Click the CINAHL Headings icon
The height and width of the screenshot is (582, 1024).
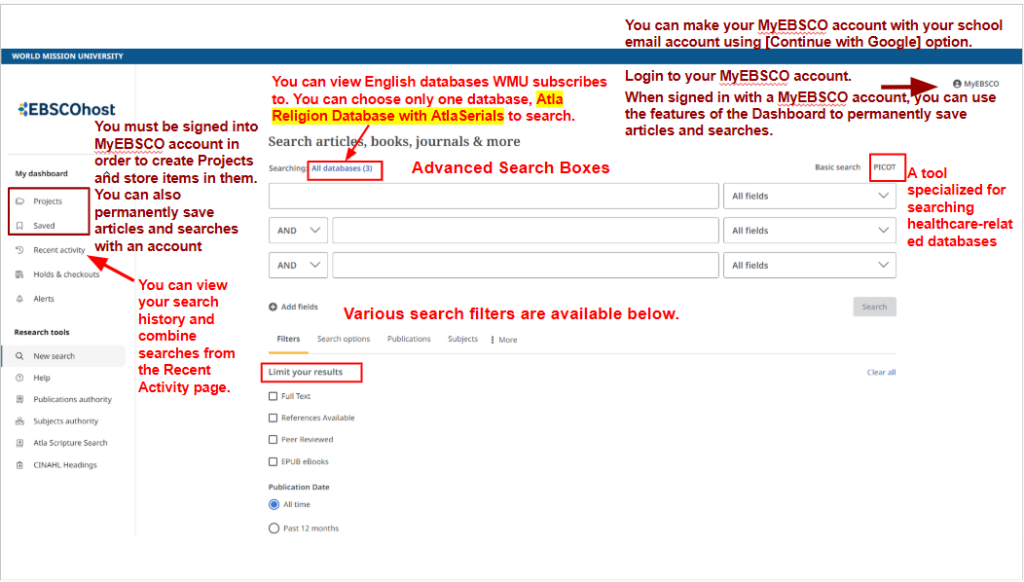coord(20,465)
